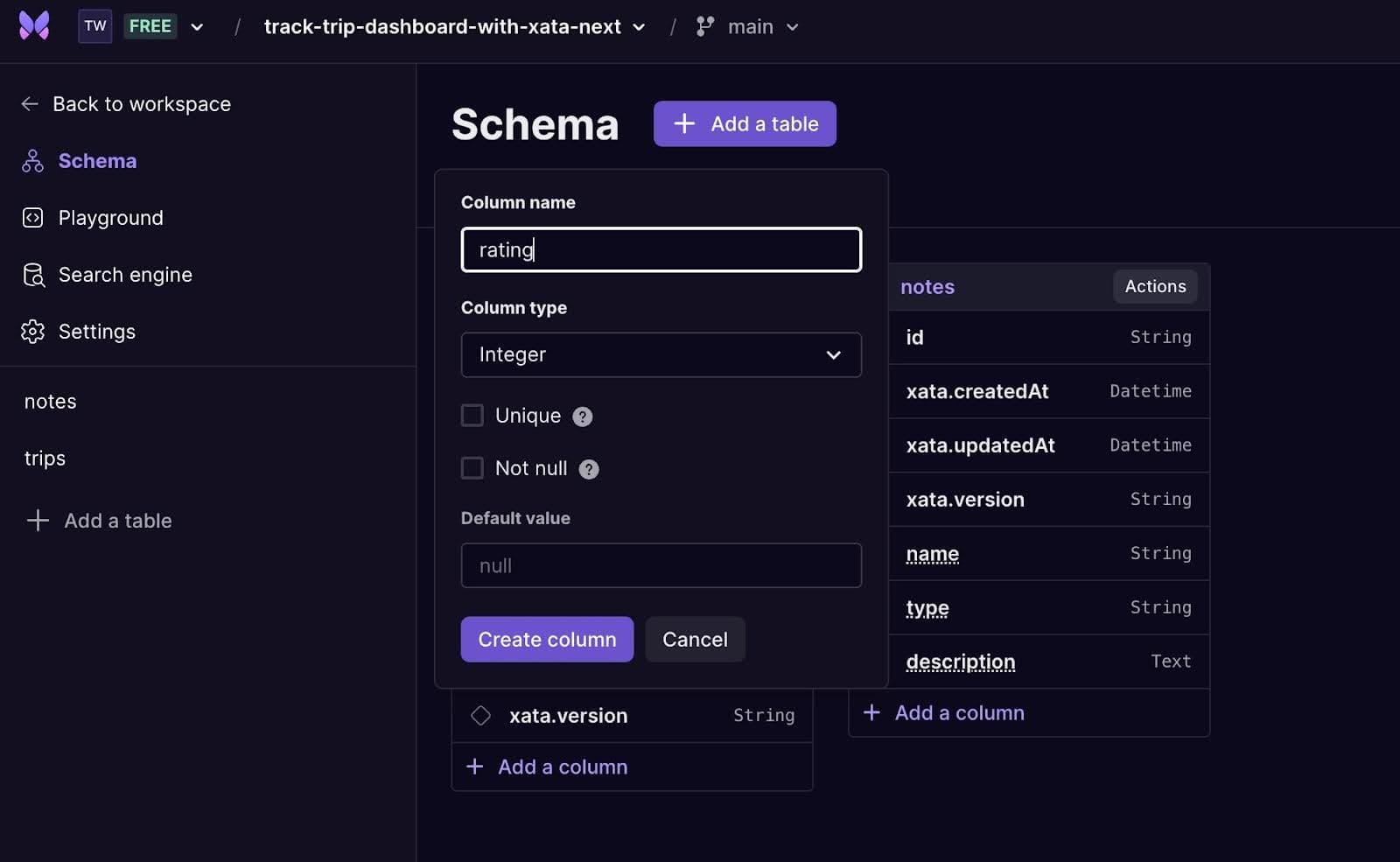Add a column to the left table
This screenshot has height=862, width=1400.
pyautogui.click(x=548, y=767)
